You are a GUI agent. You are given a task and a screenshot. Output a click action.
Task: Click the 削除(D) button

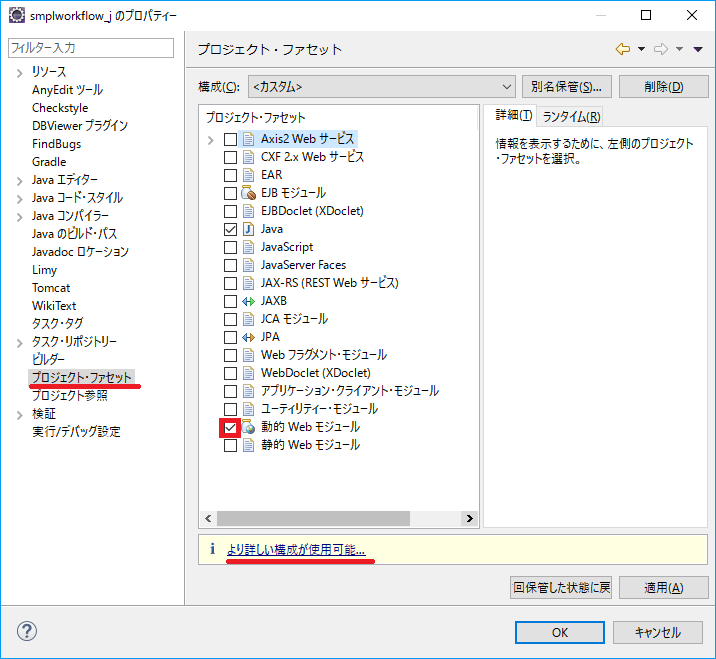(x=663, y=86)
